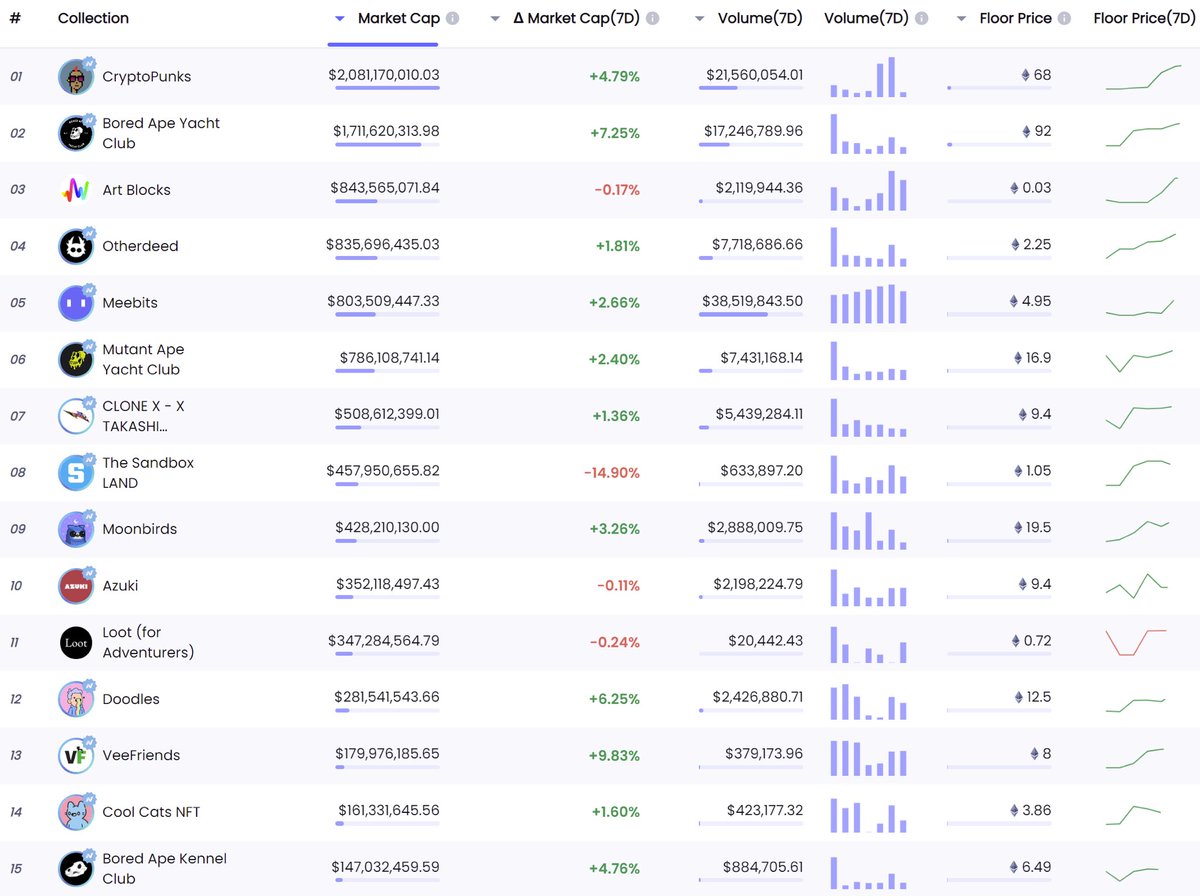Click the Cool Cats NFT avatar

click(76, 812)
